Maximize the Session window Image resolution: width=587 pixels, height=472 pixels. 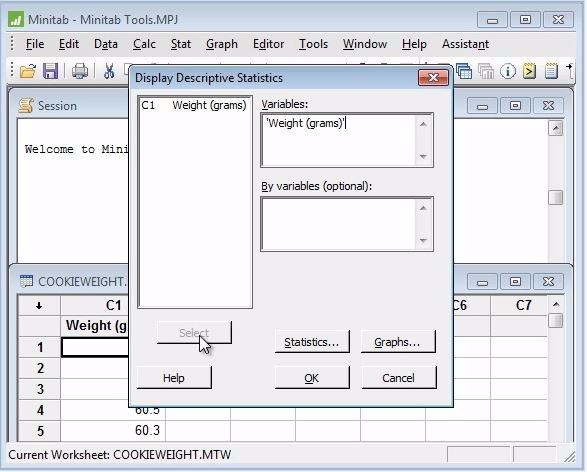(x=515, y=106)
